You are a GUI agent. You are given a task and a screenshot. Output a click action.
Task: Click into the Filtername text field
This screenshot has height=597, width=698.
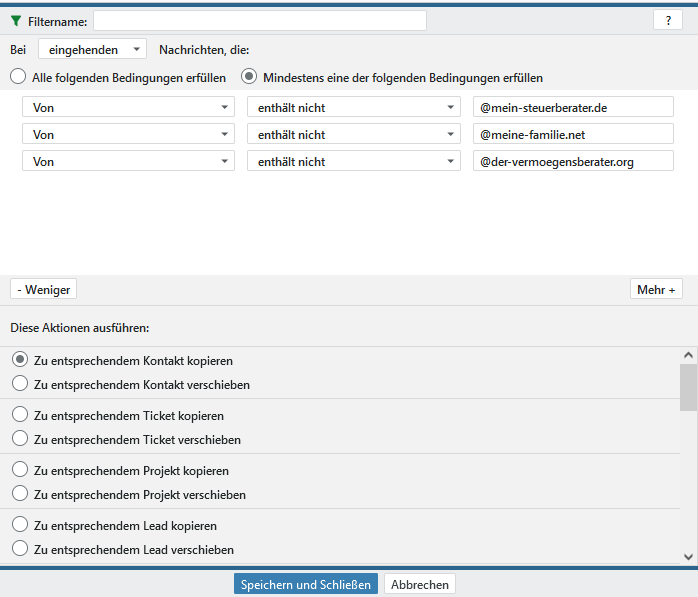click(259, 21)
